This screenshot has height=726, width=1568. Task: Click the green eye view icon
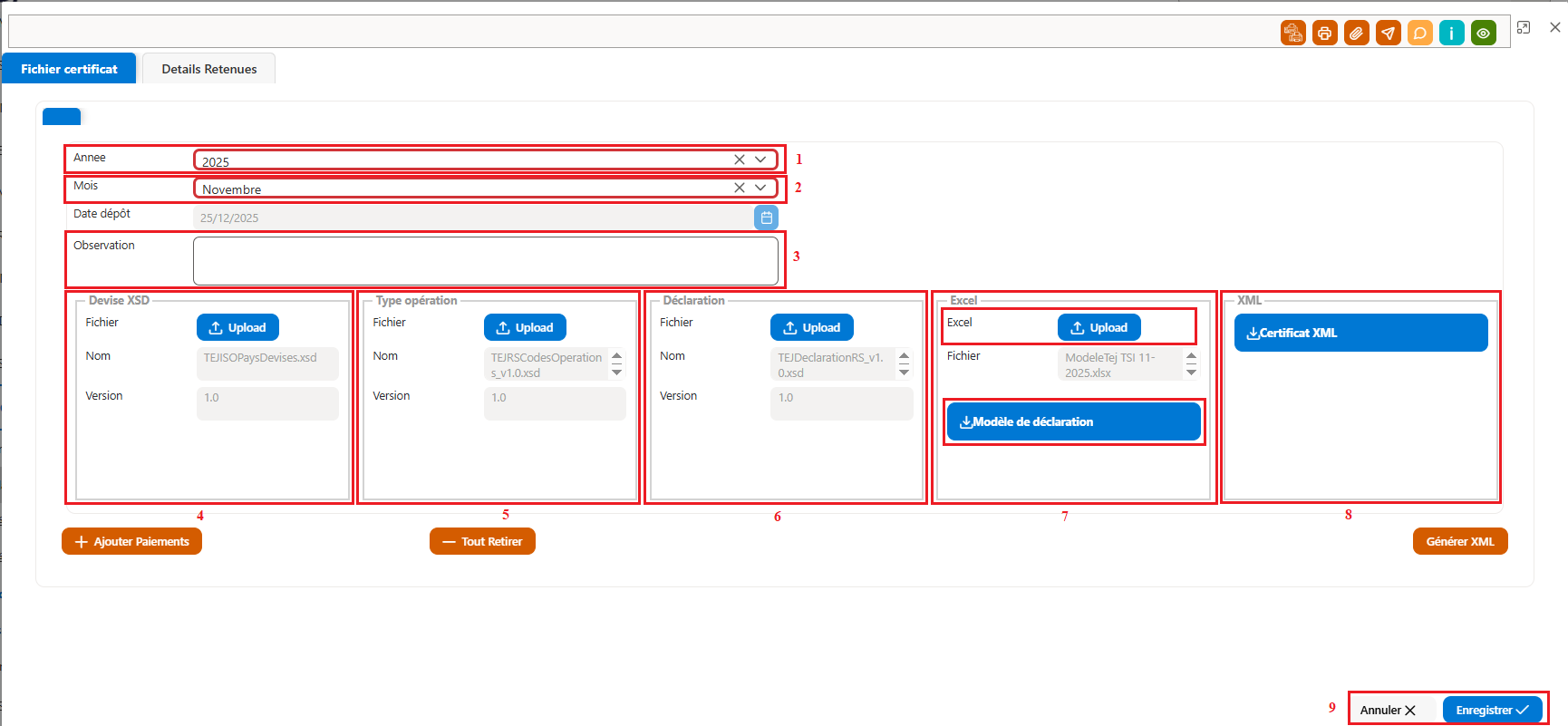(x=1484, y=33)
